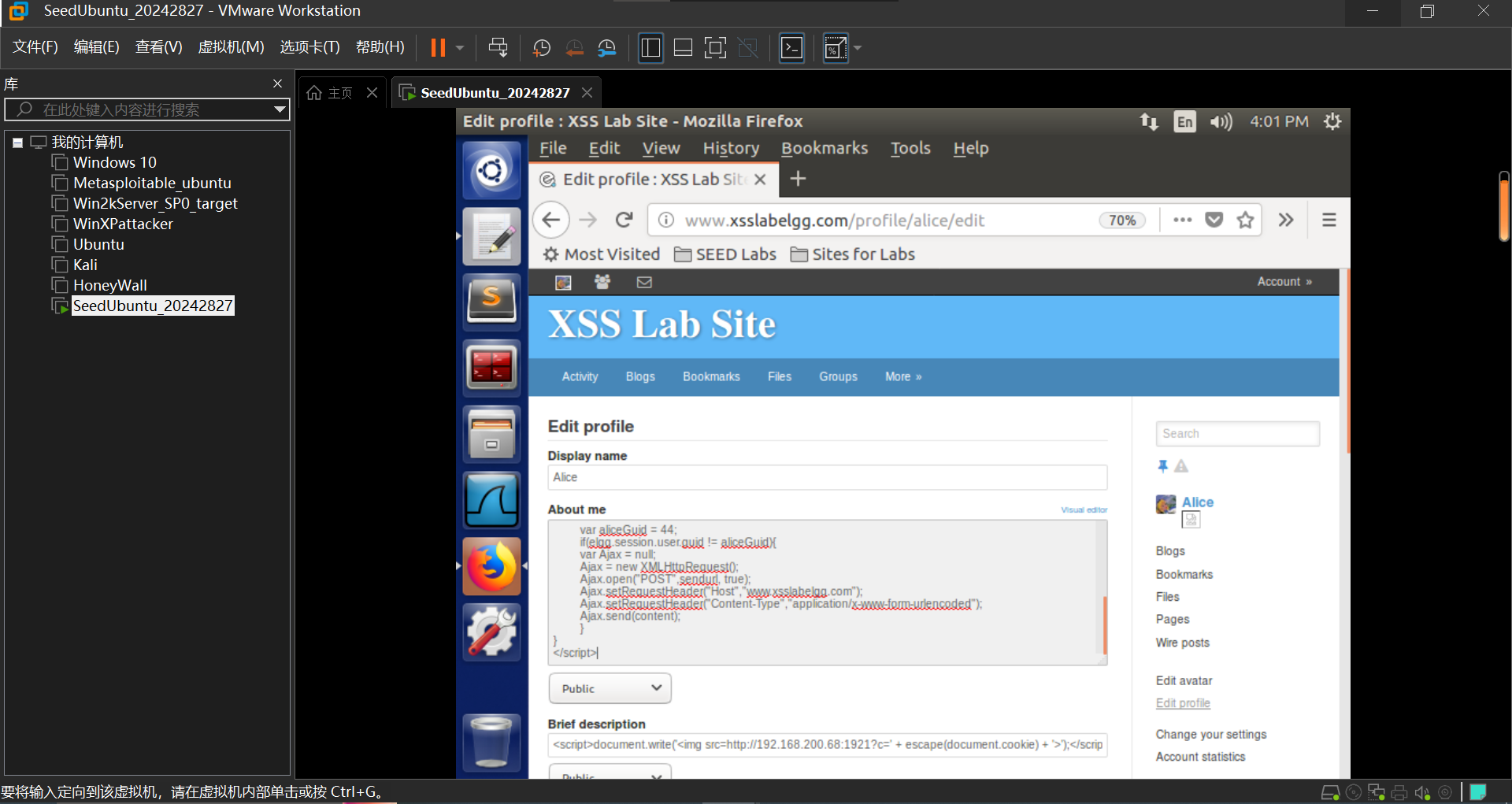This screenshot has height=804, width=1512.
Task: Launch Wireshark from the Ubuntu launcher
Action: tap(491, 500)
